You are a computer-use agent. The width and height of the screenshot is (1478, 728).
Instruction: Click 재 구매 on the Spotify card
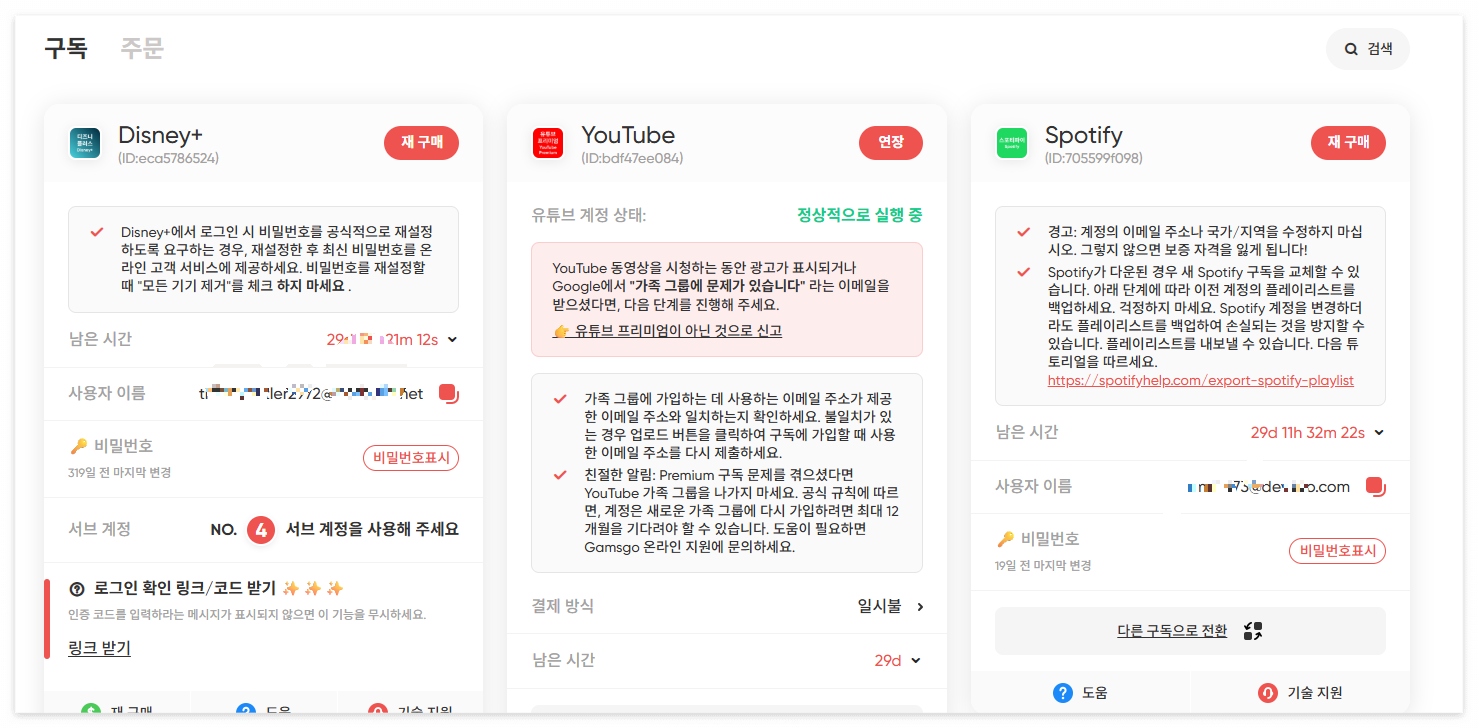[1348, 143]
